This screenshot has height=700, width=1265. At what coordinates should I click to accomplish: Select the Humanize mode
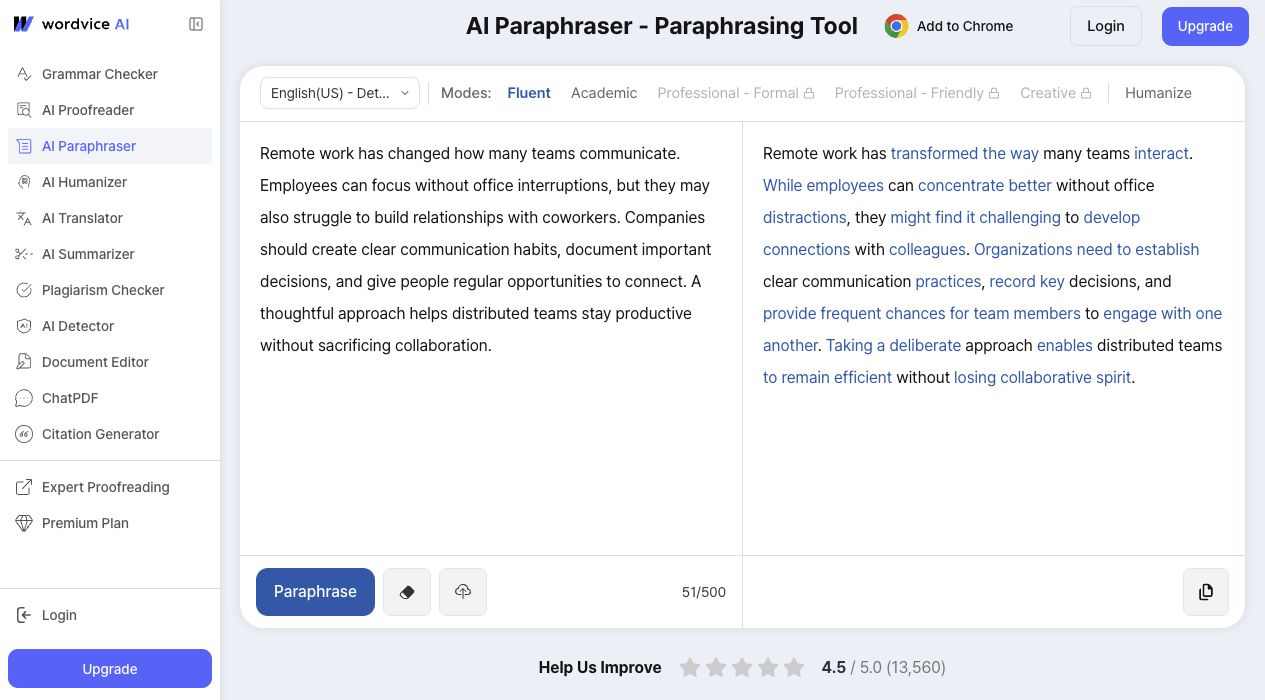pos(1158,93)
